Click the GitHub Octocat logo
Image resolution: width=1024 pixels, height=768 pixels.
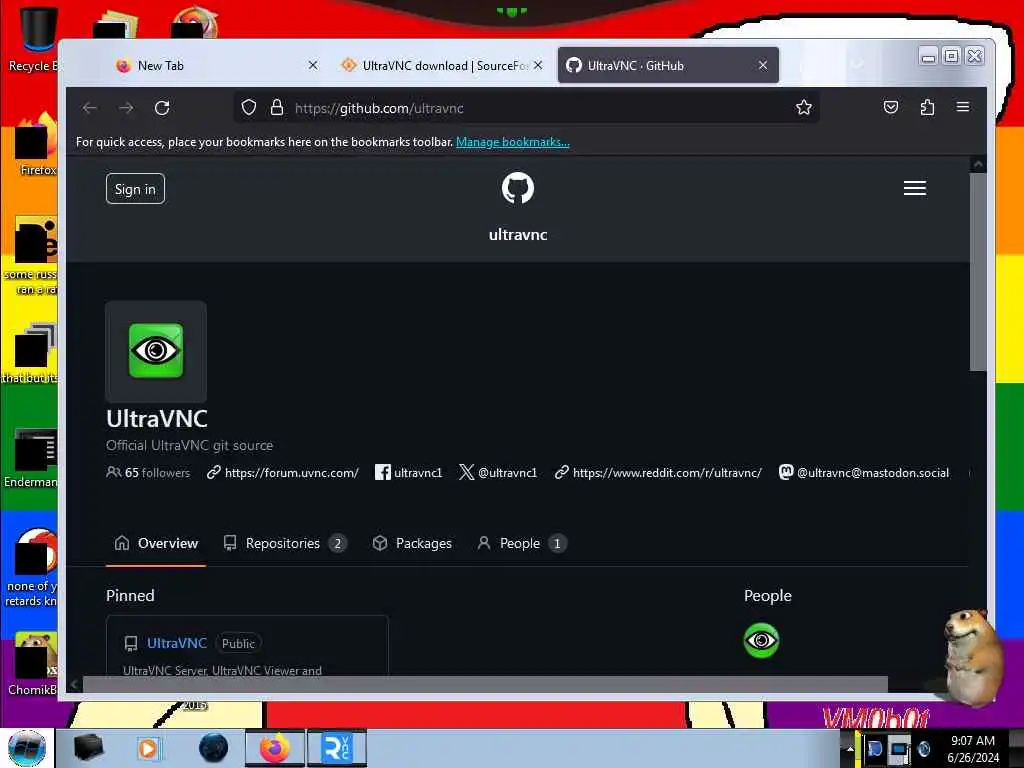pyautogui.click(x=518, y=188)
